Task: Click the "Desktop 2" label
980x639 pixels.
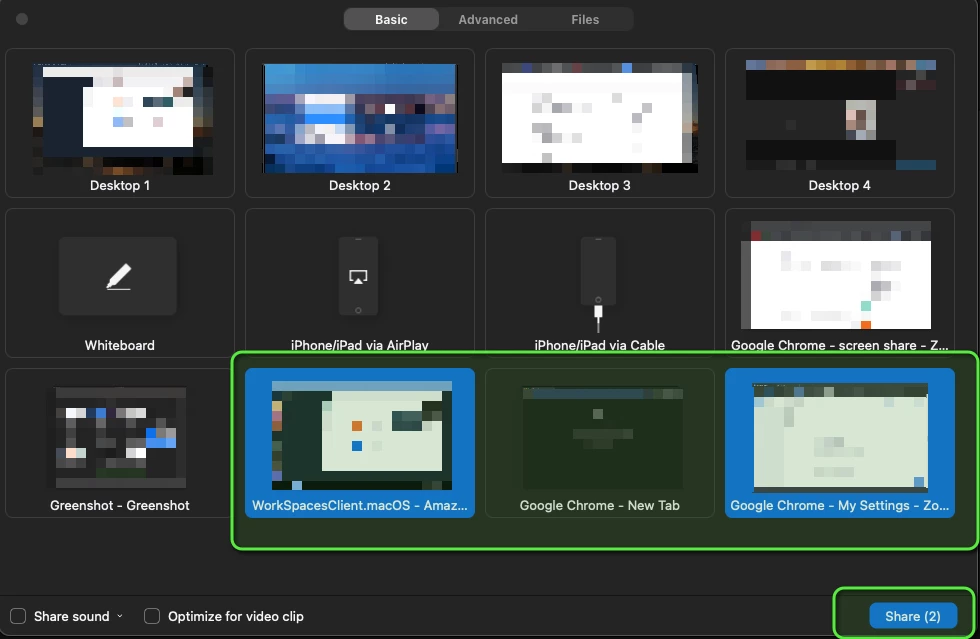Action: click(359, 185)
